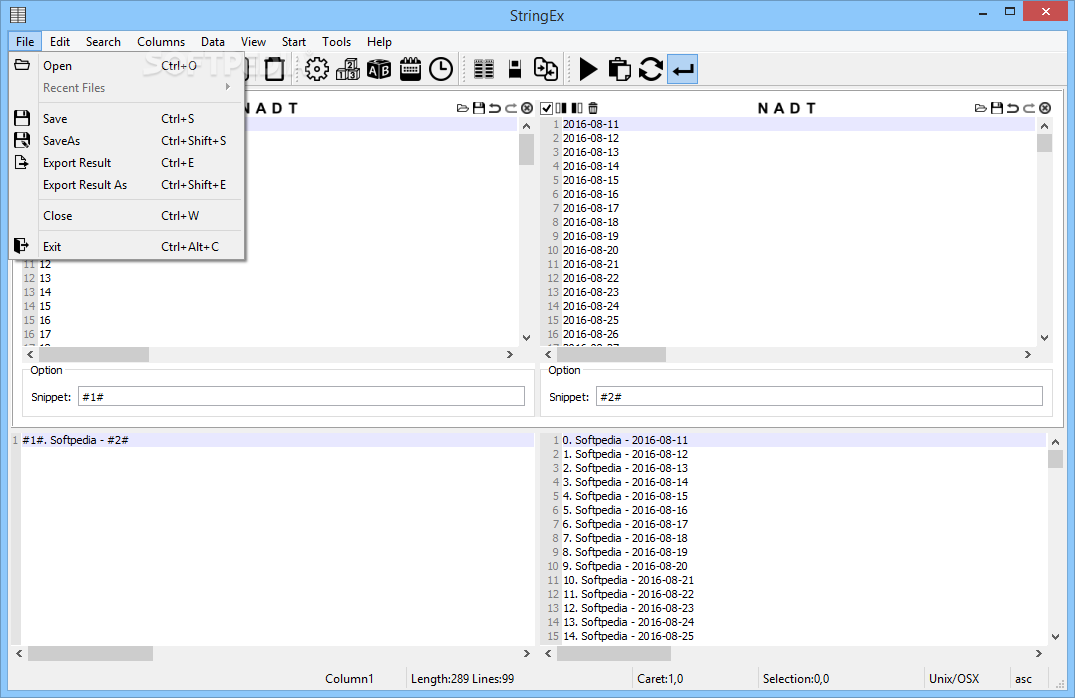Click the 'asc' status bar entry
1075x698 pixels.
tap(1023, 679)
